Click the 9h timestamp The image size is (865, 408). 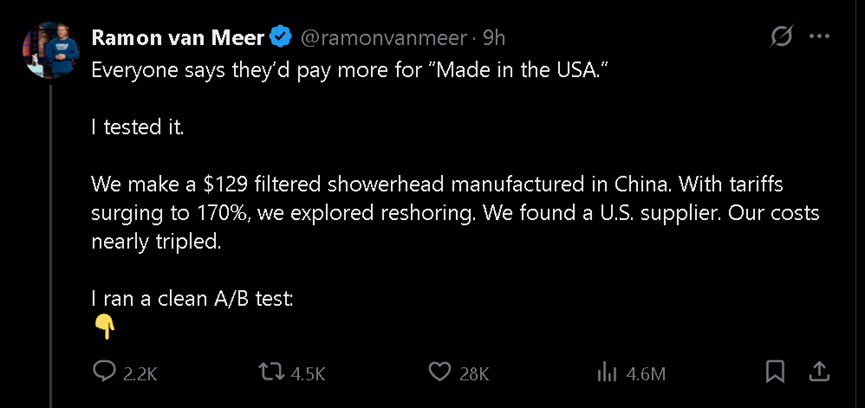[x=494, y=38]
